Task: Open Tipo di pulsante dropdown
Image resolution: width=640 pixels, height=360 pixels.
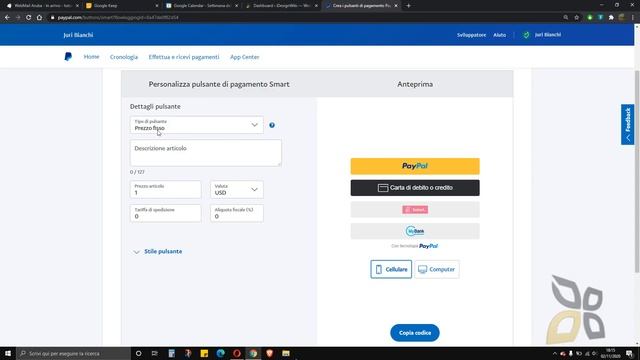Action: tap(196, 125)
